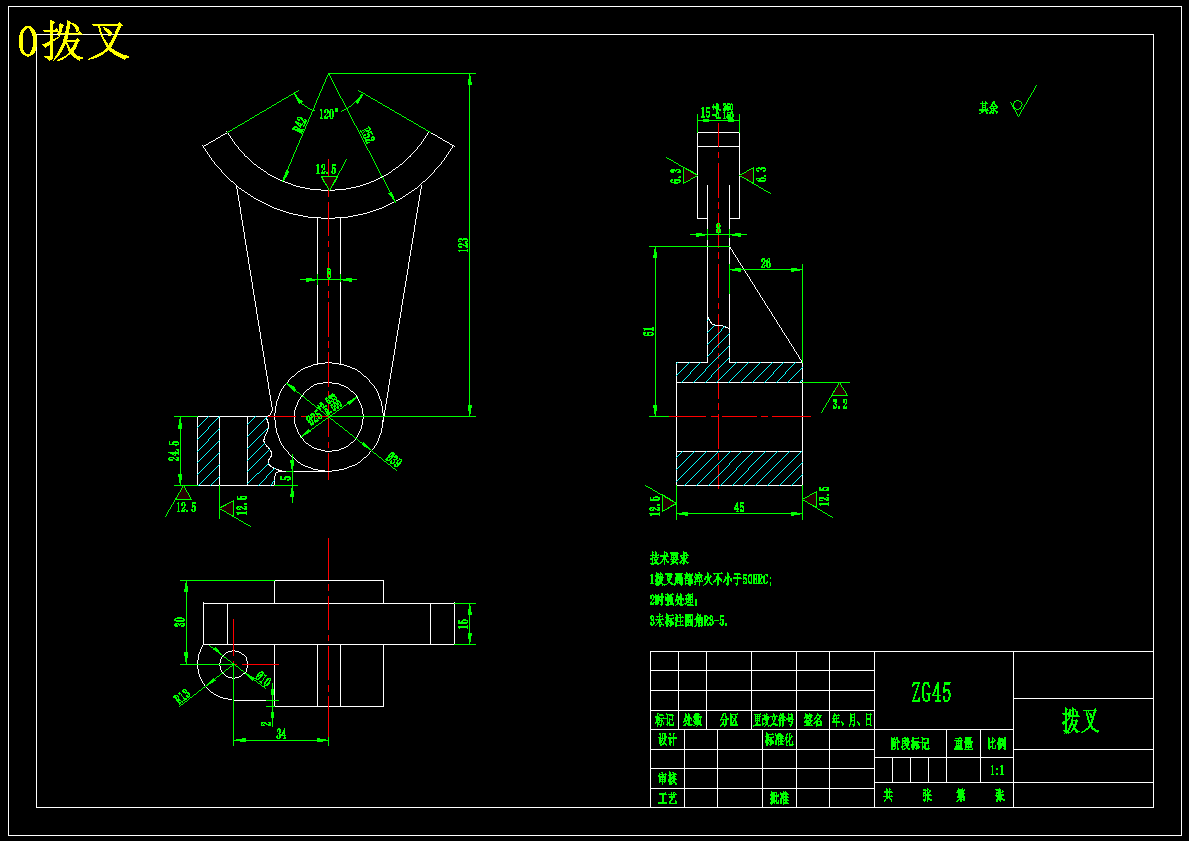Select the "第" sheet number label
This screenshot has width=1189, height=841.
(x=962, y=796)
